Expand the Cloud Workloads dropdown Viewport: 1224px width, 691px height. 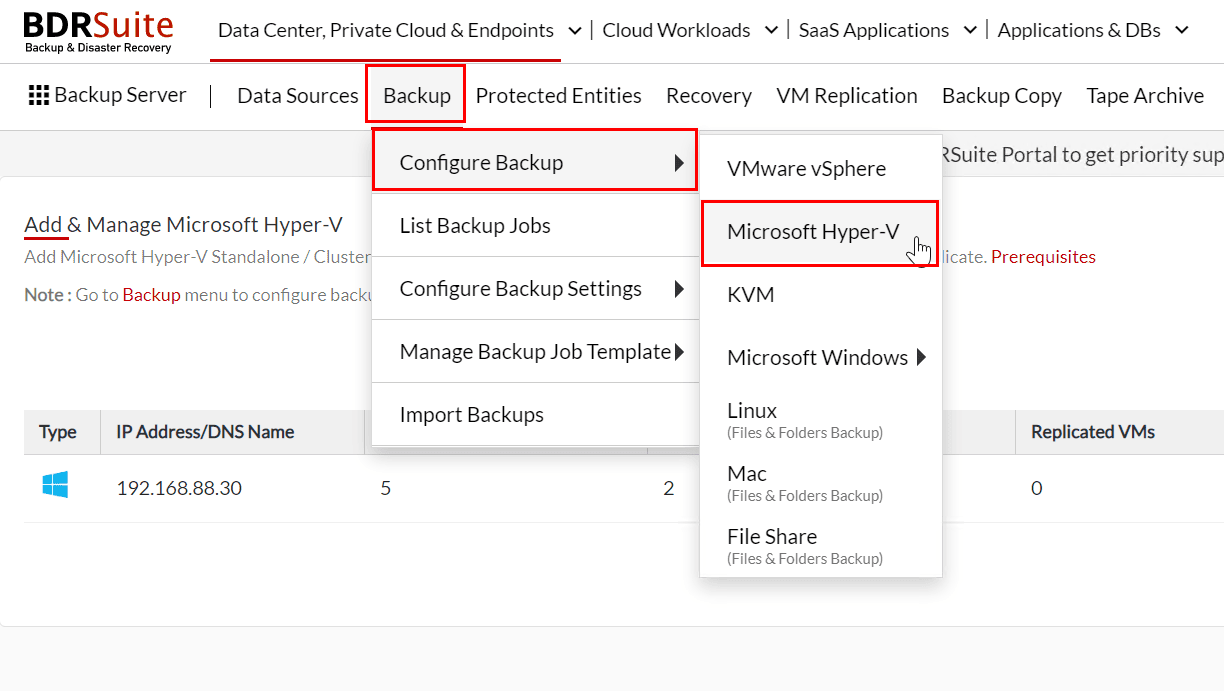point(771,31)
